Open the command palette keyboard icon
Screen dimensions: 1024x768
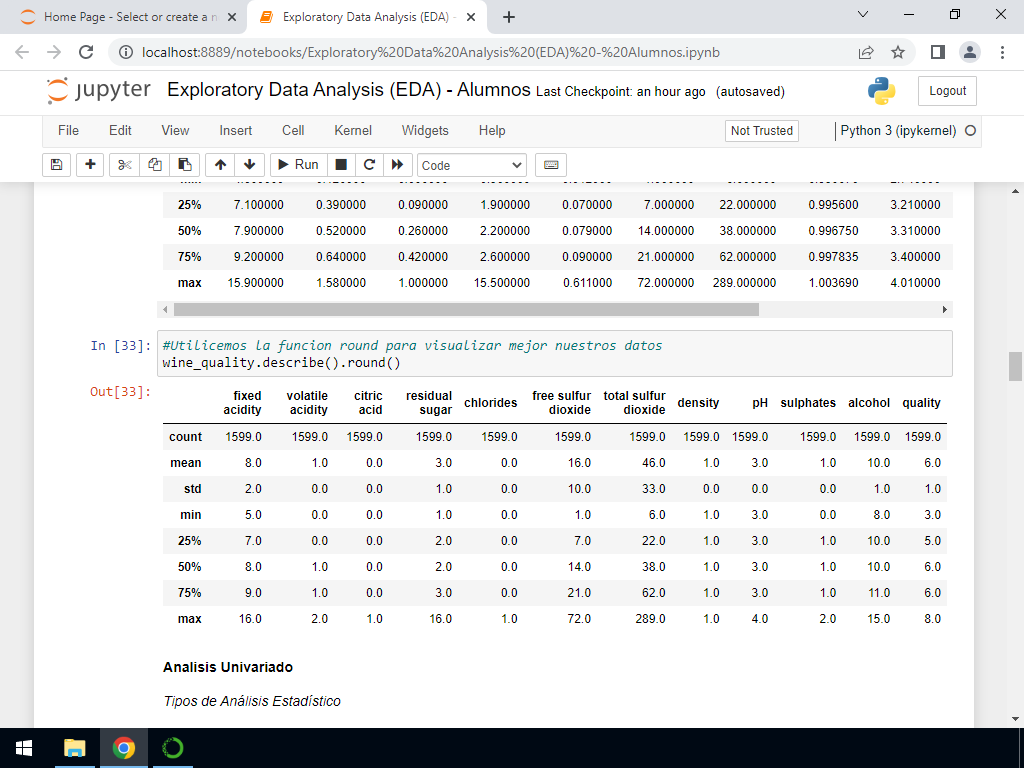click(x=551, y=165)
